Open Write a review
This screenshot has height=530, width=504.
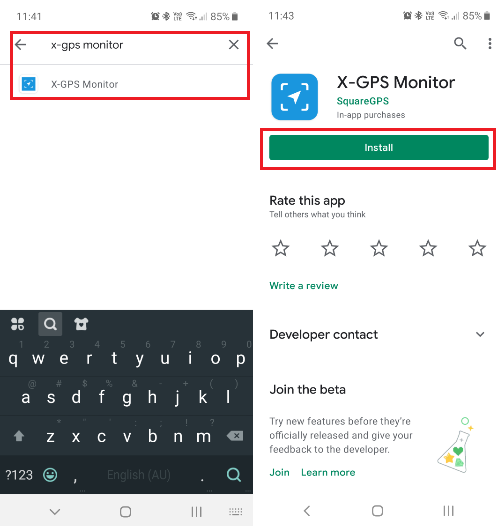coord(304,286)
